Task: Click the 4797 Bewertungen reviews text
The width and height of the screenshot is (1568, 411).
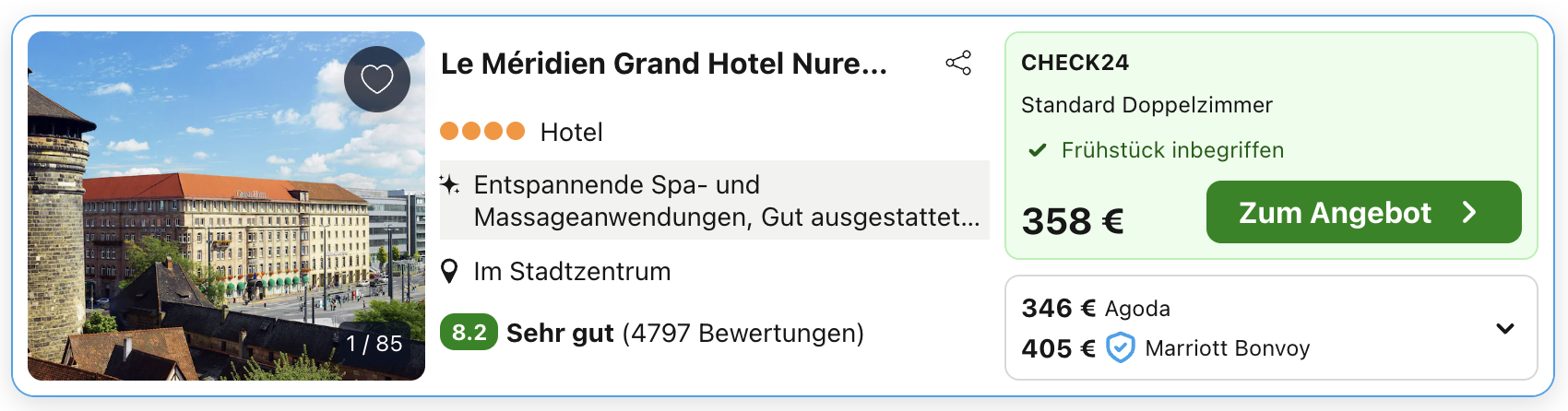Action: (742, 333)
